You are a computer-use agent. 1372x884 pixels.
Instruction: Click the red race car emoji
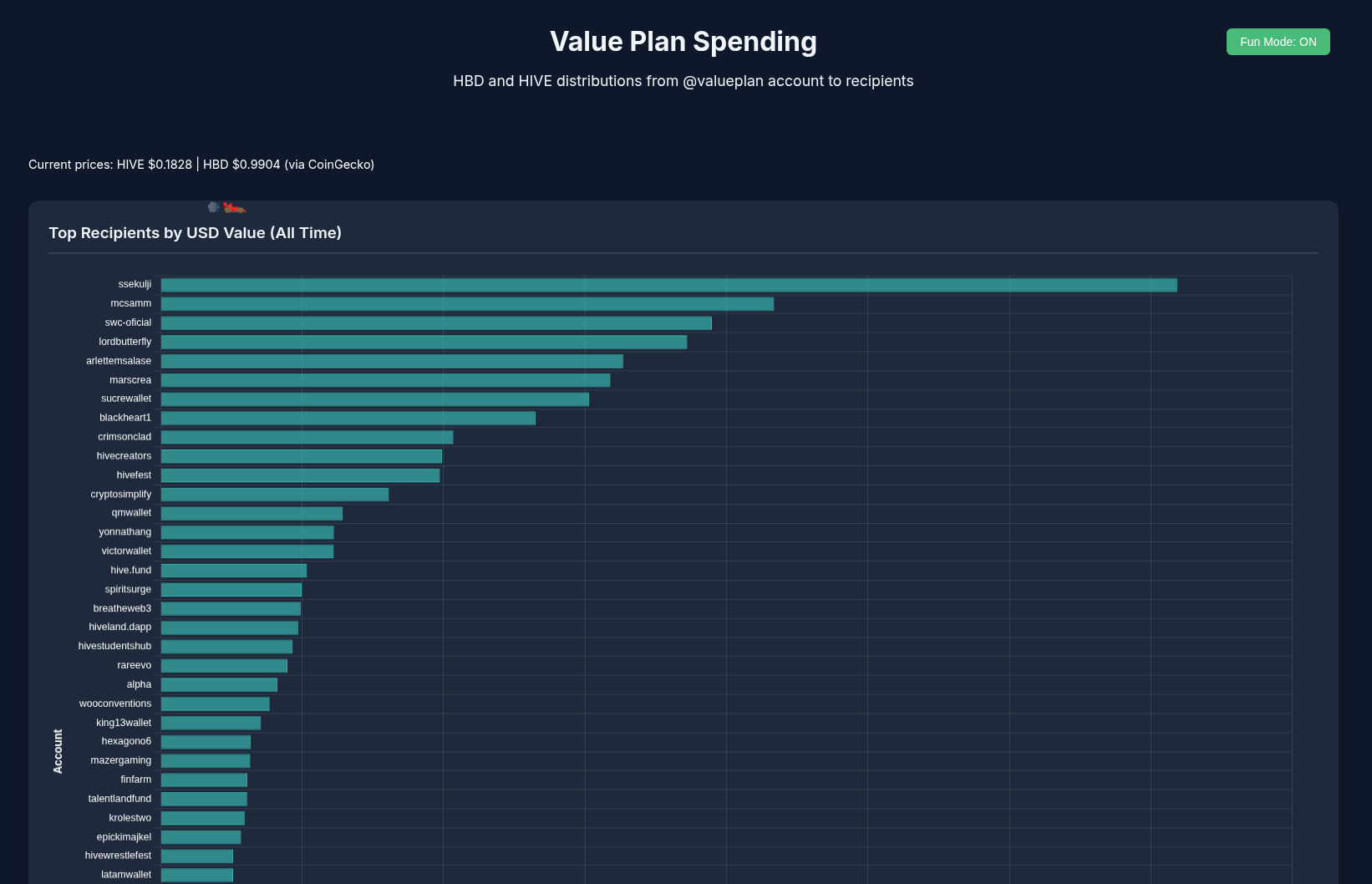234,208
